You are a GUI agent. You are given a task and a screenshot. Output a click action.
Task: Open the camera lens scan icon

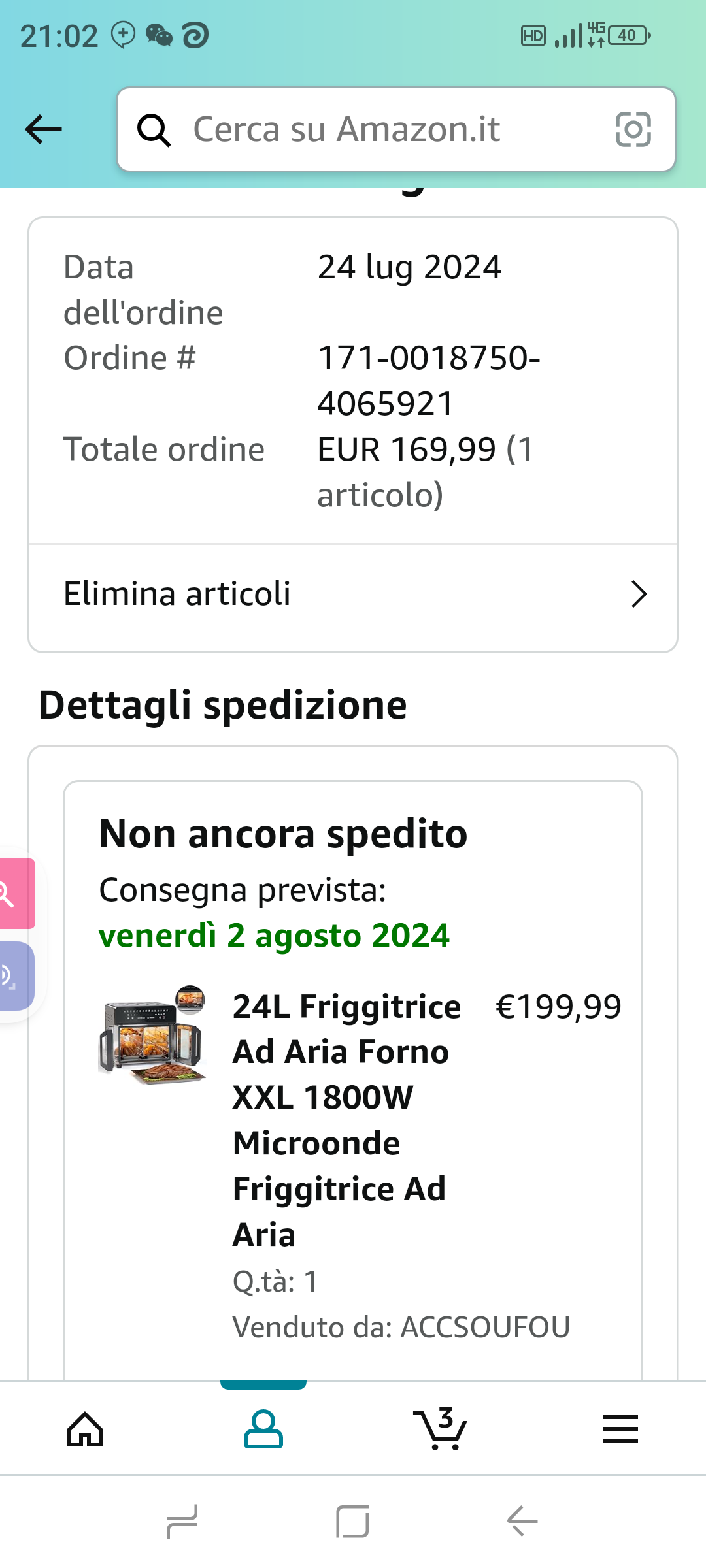pos(633,129)
